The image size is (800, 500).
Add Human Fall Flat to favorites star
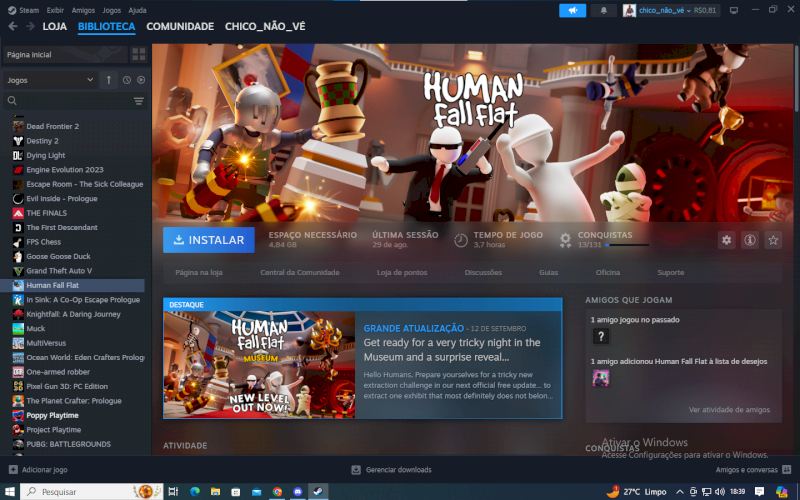(x=773, y=240)
